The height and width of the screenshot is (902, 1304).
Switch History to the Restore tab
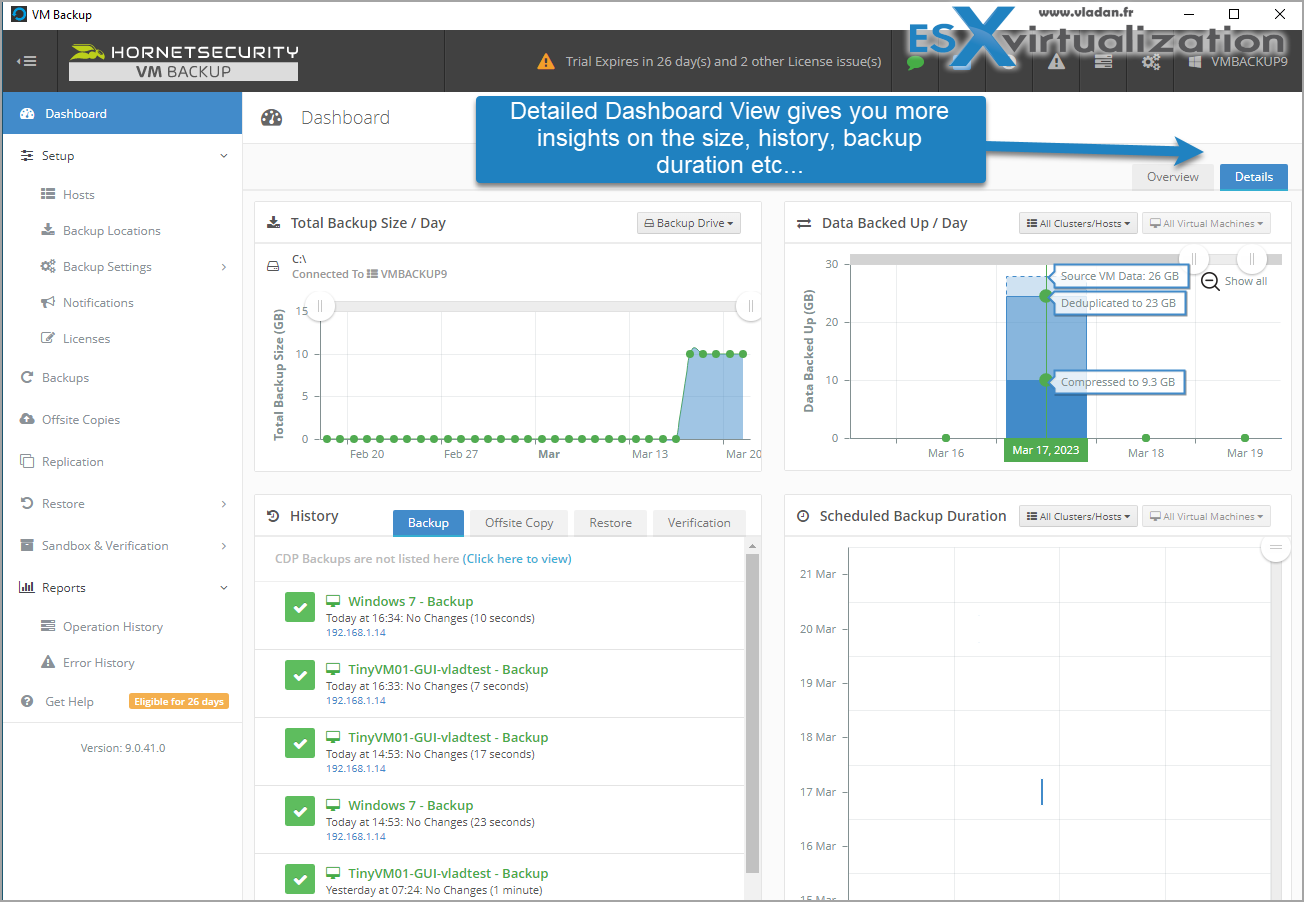[x=610, y=523]
